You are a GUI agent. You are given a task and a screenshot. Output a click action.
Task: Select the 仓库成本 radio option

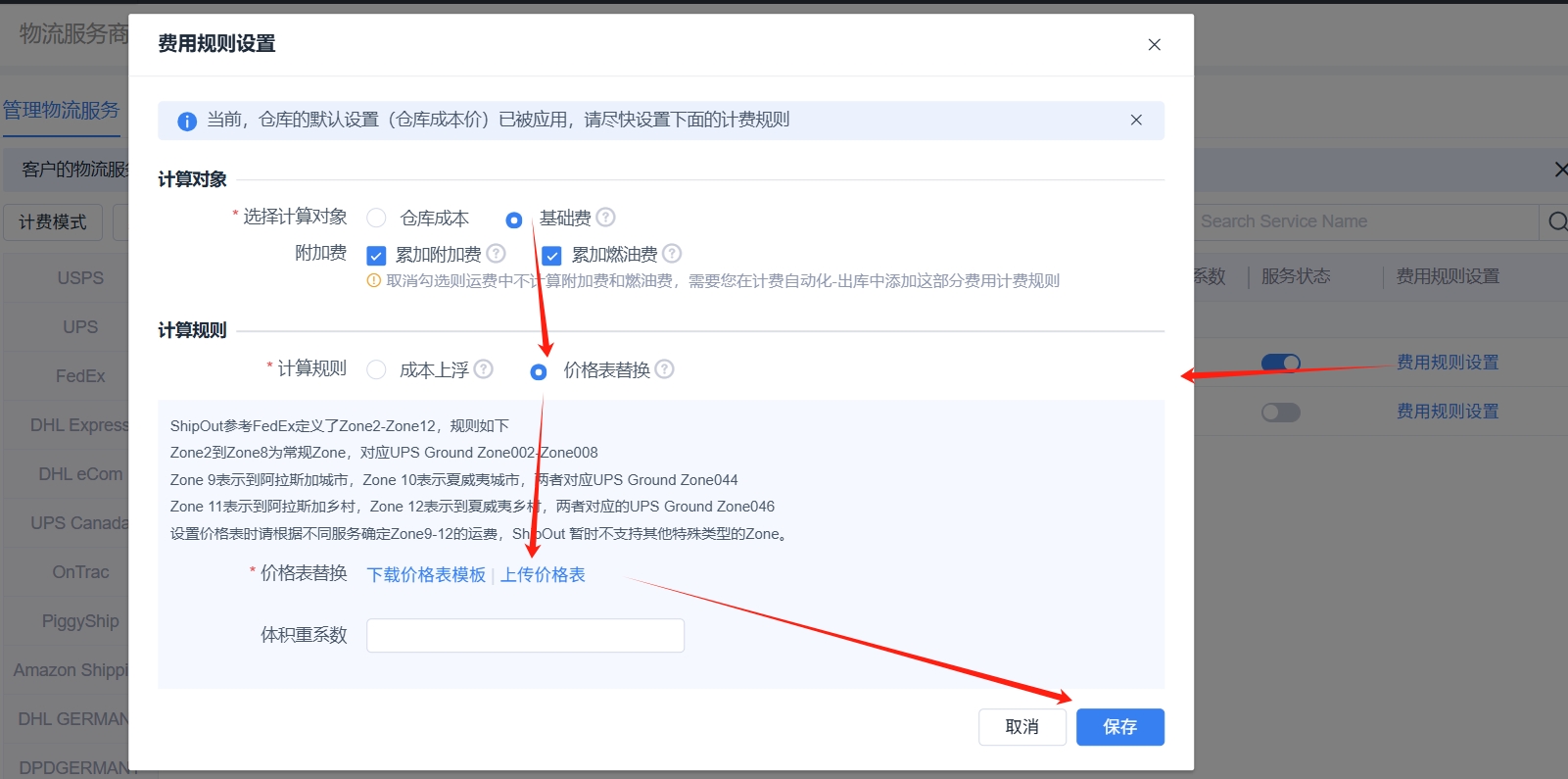[376, 219]
